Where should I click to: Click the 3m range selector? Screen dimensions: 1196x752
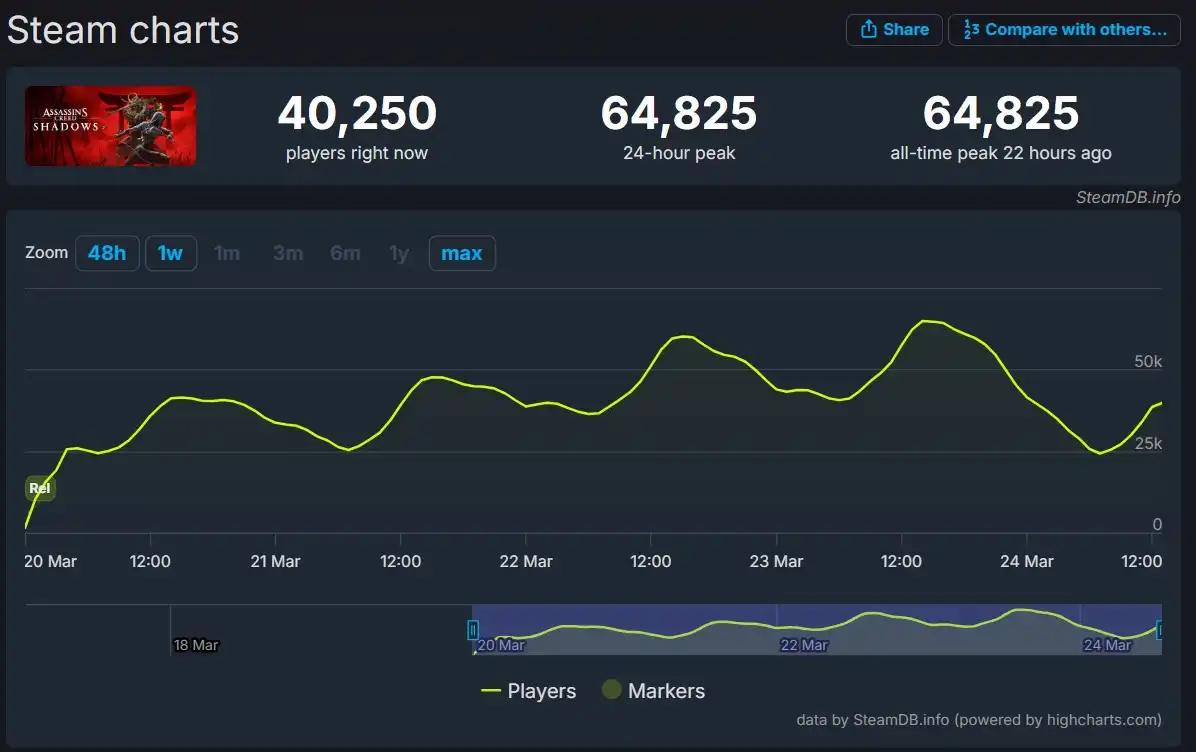coord(288,253)
